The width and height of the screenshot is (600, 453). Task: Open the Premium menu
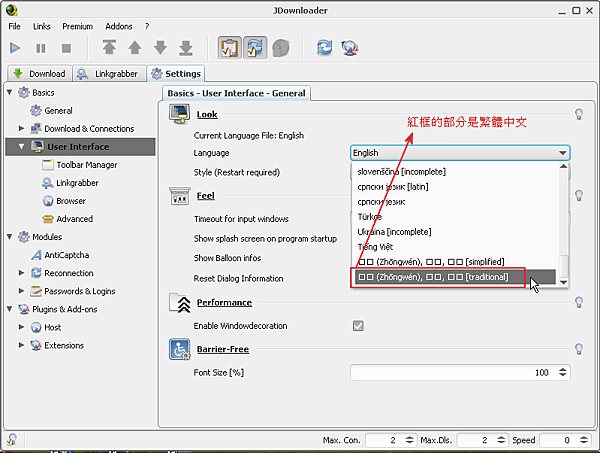(78, 26)
